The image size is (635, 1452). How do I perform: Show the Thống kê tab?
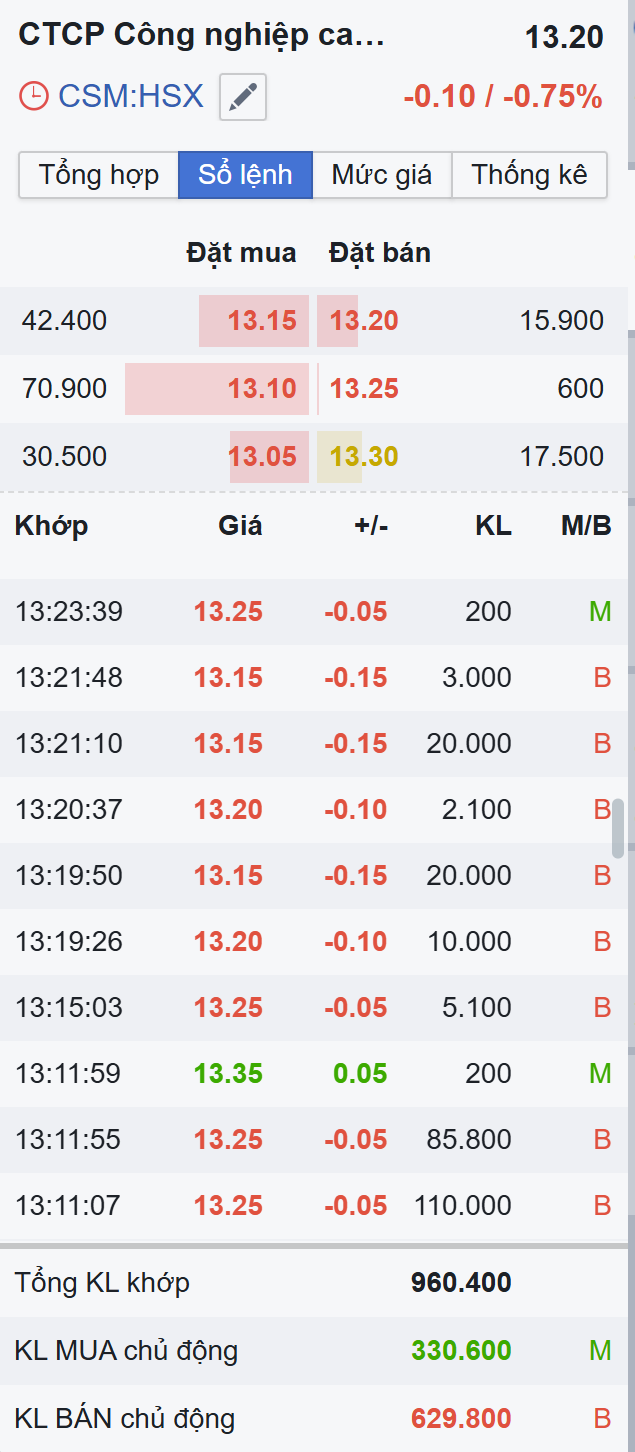tap(529, 175)
